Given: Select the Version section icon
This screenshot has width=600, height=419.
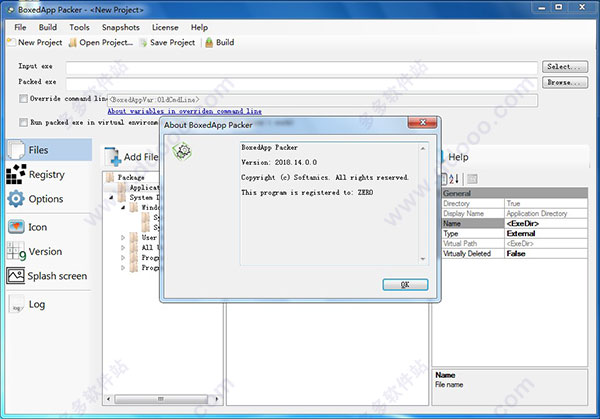Looking at the screenshot, I should point(16,251).
